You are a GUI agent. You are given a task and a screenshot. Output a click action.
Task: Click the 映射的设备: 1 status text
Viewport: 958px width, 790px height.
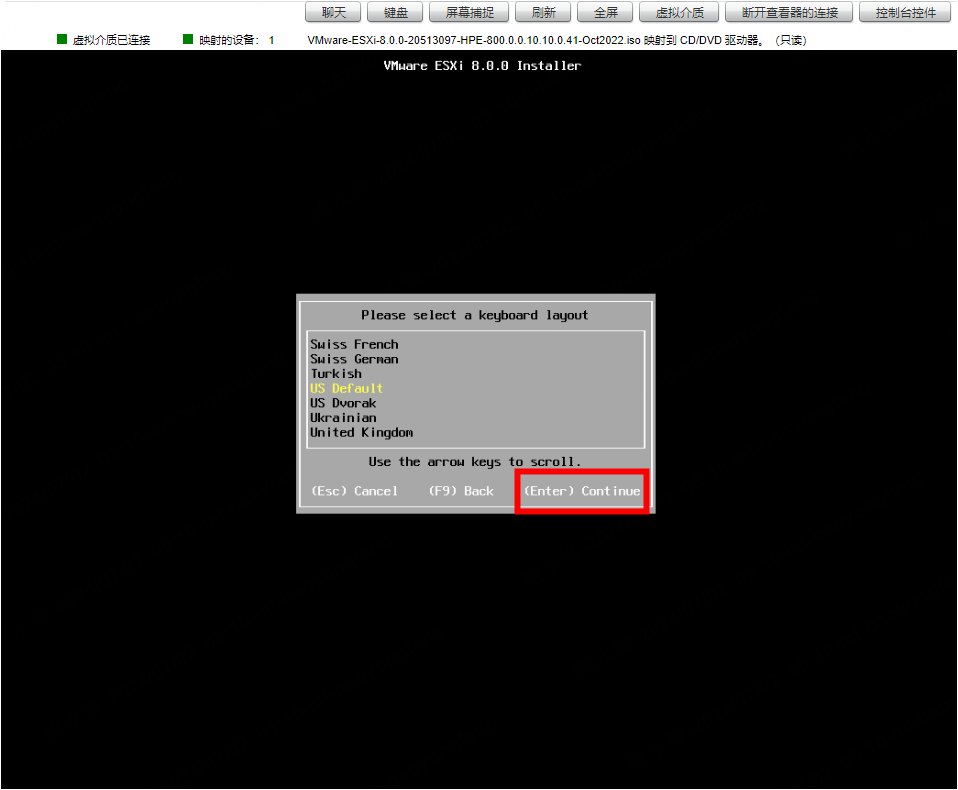pyautogui.click(x=236, y=40)
